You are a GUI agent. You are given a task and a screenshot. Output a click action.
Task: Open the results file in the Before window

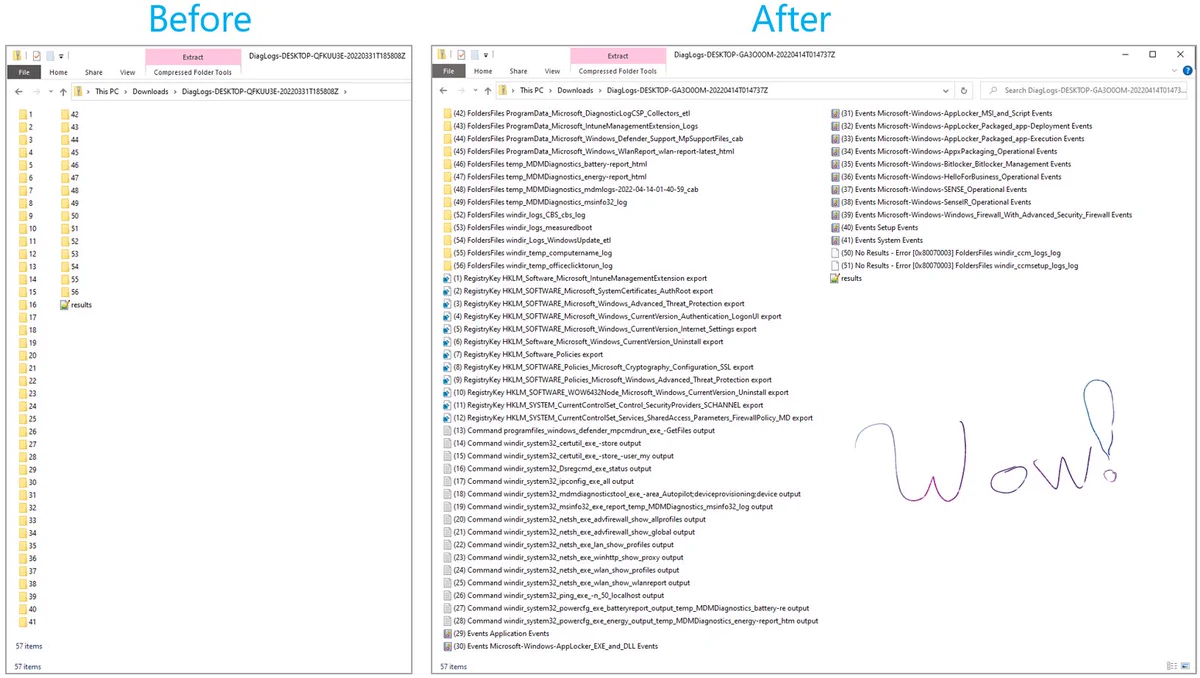76,305
